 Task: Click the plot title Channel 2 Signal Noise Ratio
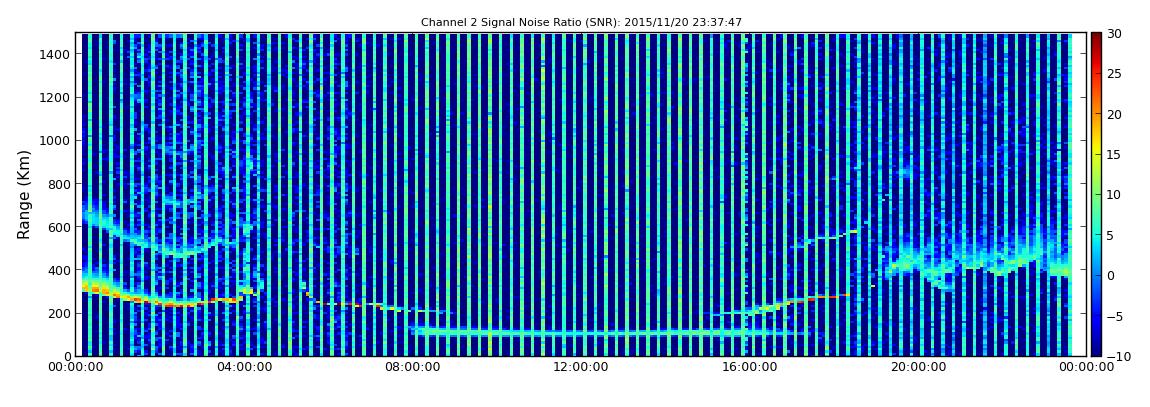581,23
